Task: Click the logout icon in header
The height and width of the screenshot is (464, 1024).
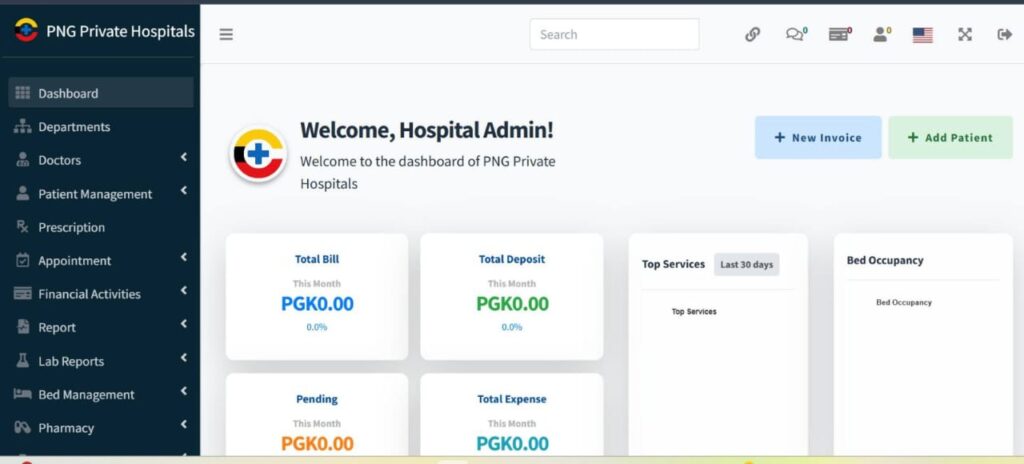Action: (x=1004, y=34)
